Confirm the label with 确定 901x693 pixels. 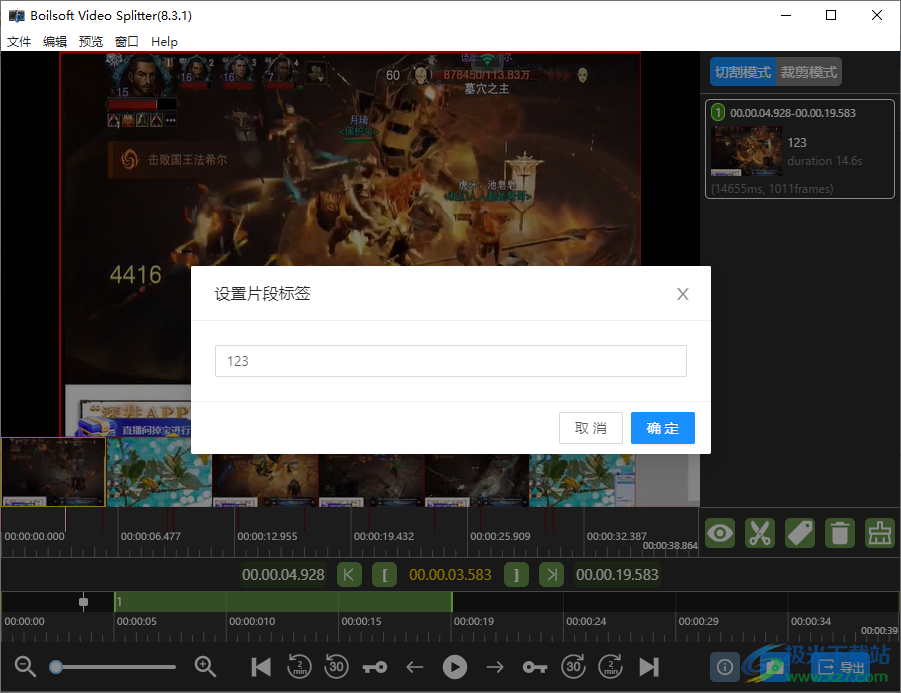pos(662,427)
